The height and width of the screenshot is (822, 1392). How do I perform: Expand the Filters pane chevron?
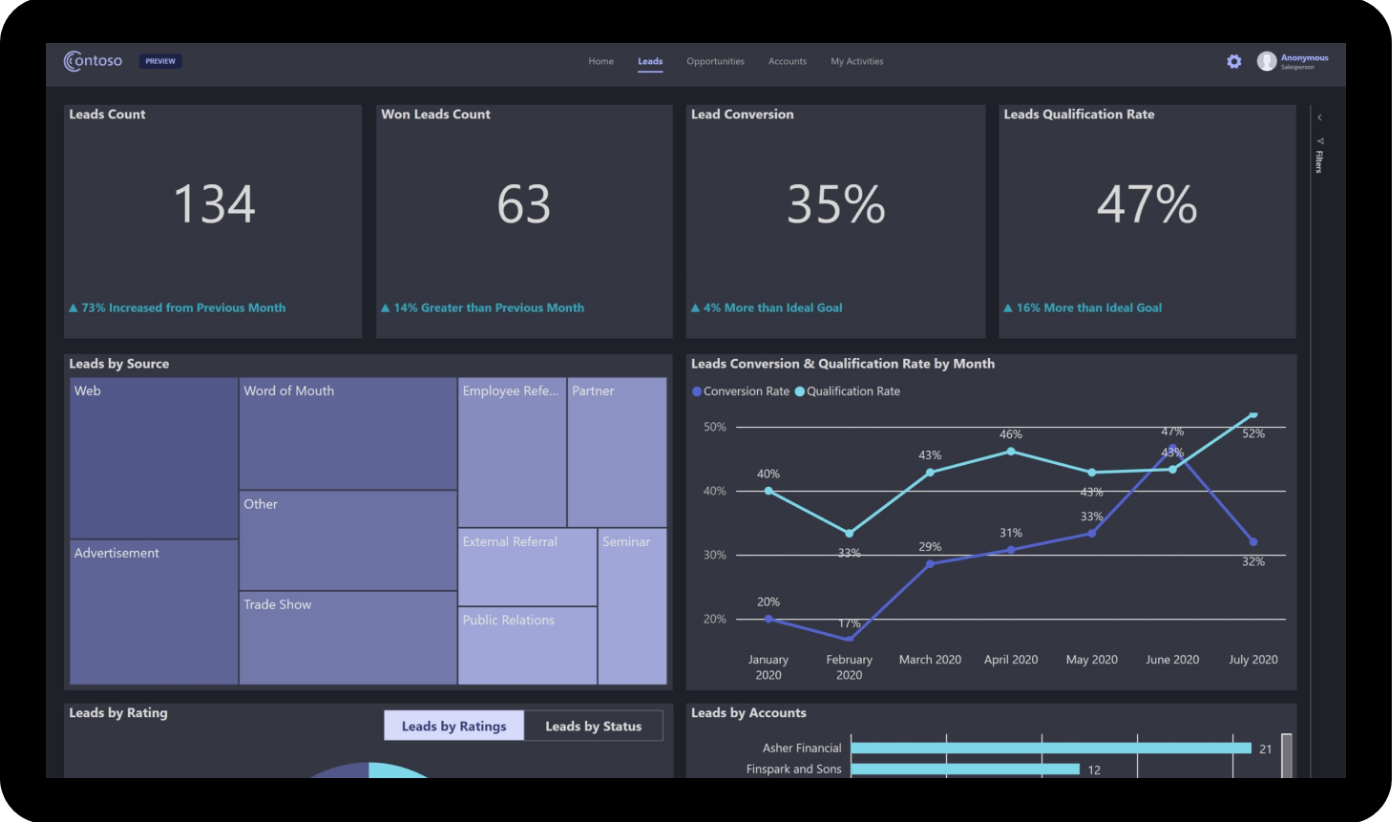click(x=1319, y=118)
